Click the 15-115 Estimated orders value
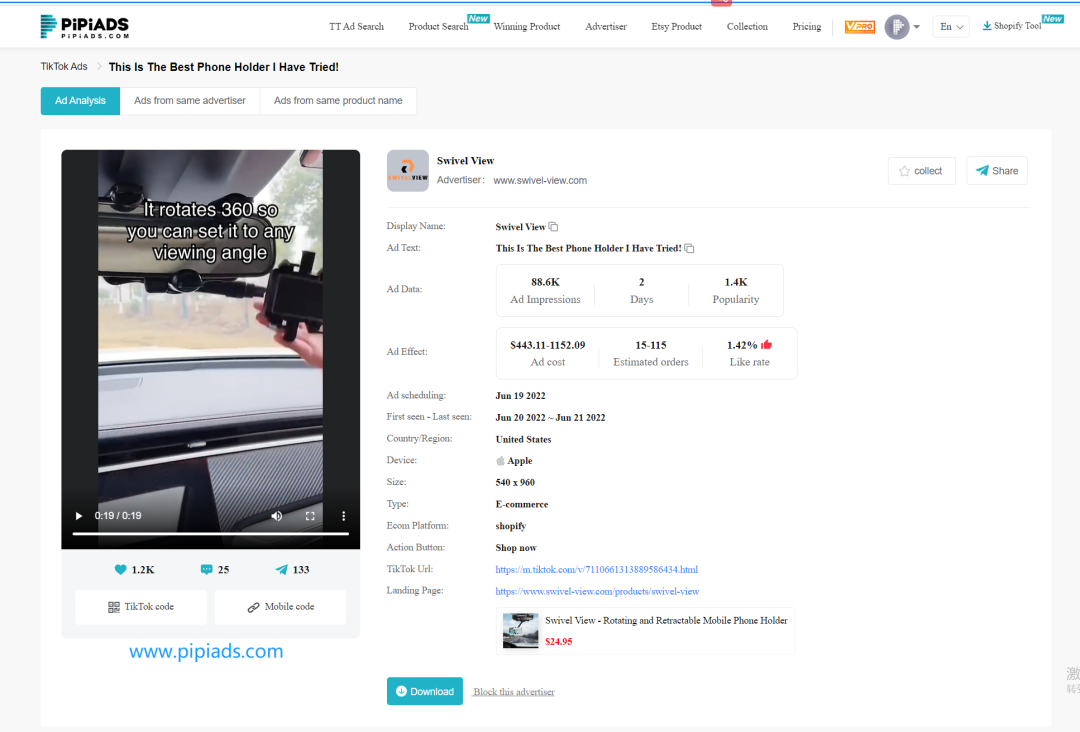The height and width of the screenshot is (732, 1080). [x=651, y=345]
